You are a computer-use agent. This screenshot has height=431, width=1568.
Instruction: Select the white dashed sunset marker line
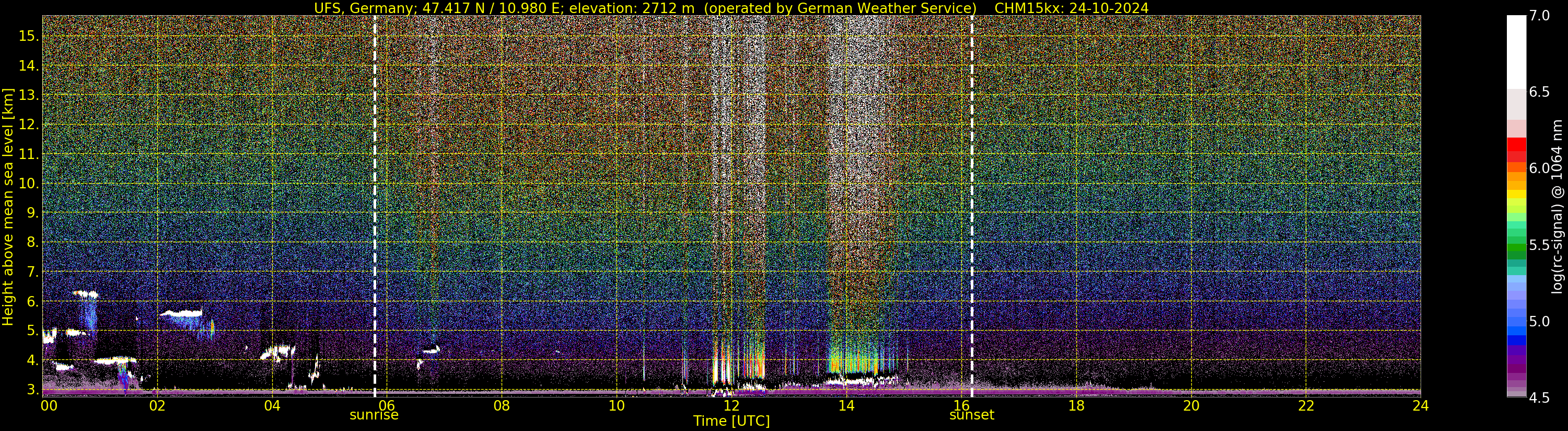click(971, 206)
